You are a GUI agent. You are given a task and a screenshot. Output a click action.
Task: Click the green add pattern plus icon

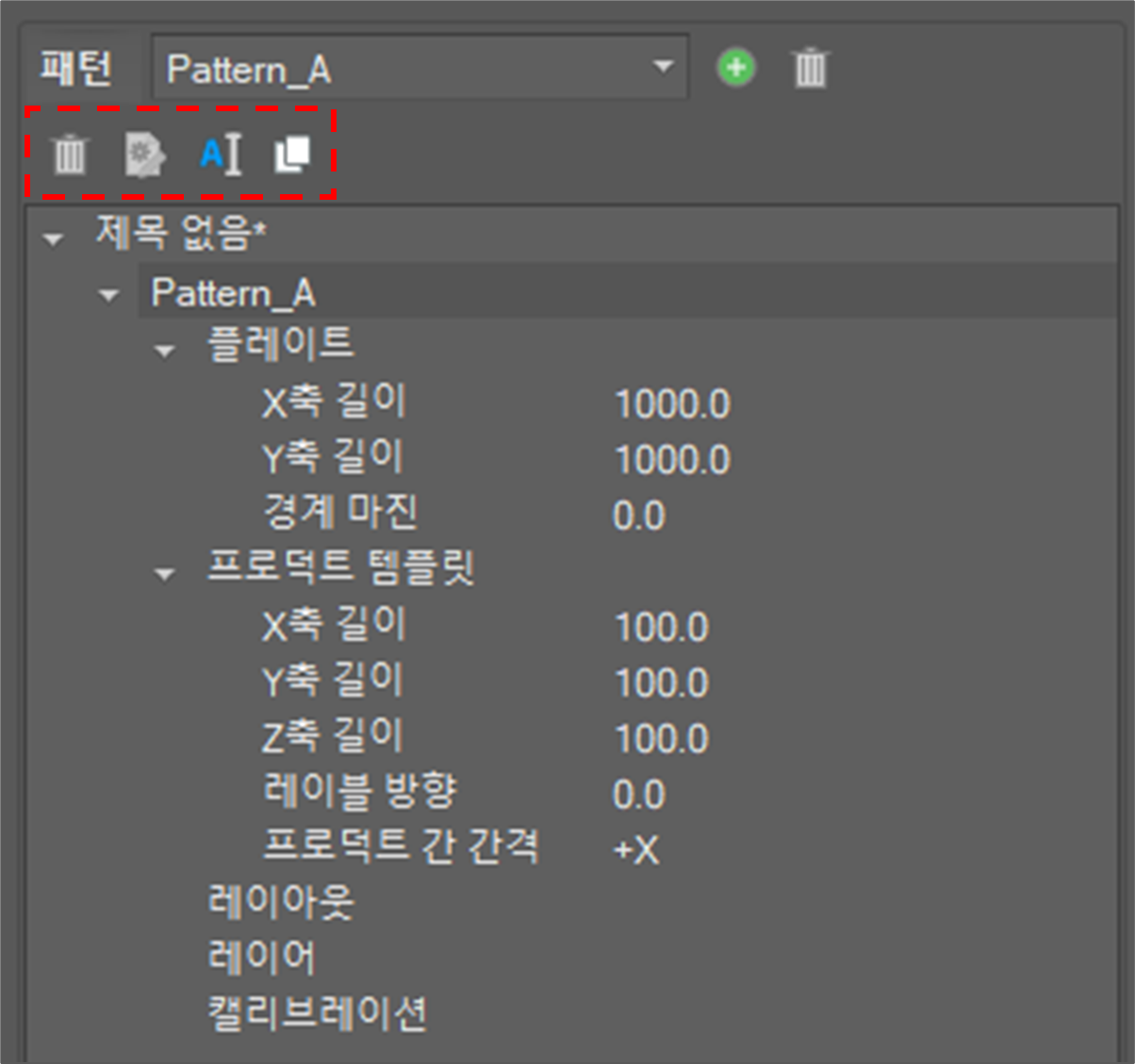point(736,69)
